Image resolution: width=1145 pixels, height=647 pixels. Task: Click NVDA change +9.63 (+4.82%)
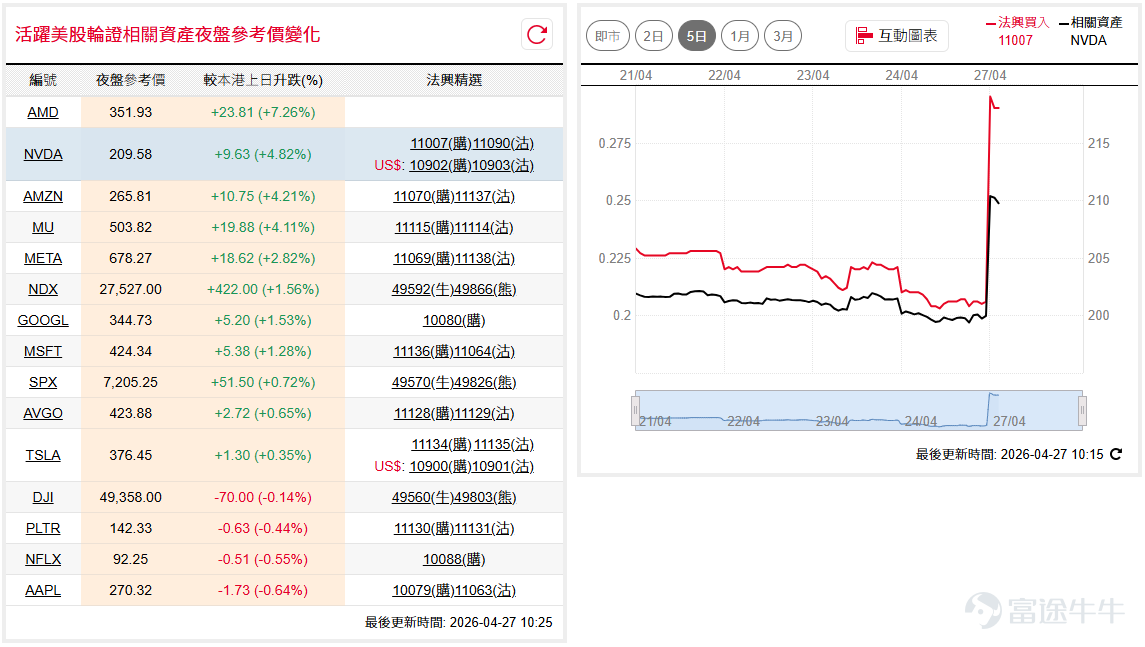tap(263, 154)
